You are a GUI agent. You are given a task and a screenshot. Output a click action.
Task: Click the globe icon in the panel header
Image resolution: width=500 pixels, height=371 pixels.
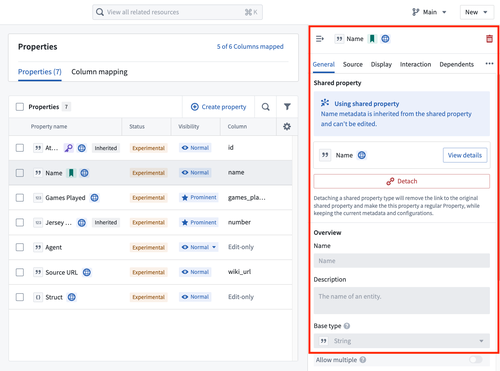(385, 39)
